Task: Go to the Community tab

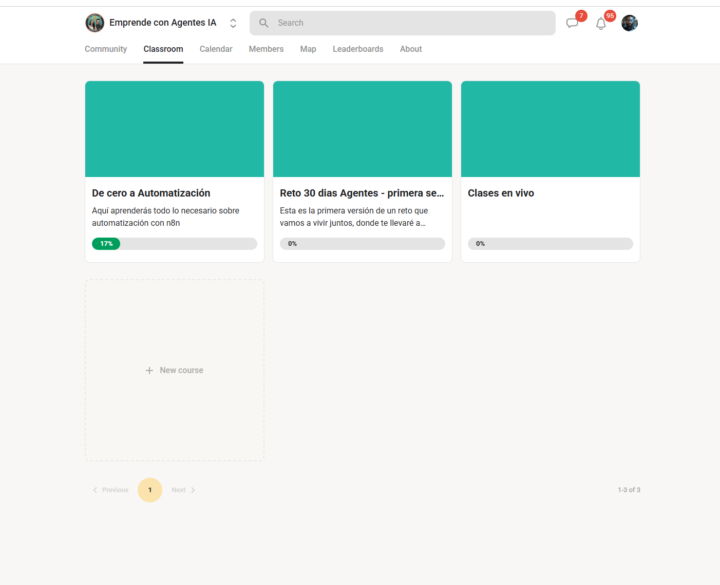Action: 106,49
